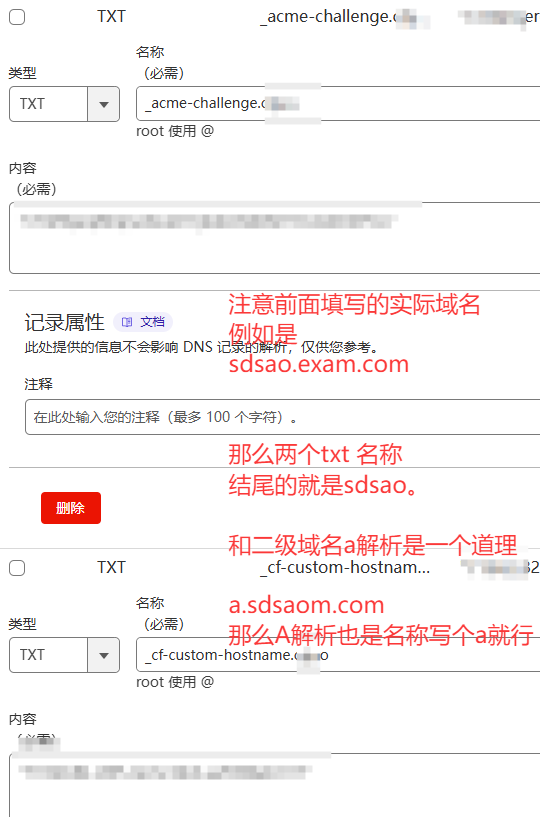Tick the checkbox for the _acme-challenge TXT record
540x817 pixels.
(17, 17)
